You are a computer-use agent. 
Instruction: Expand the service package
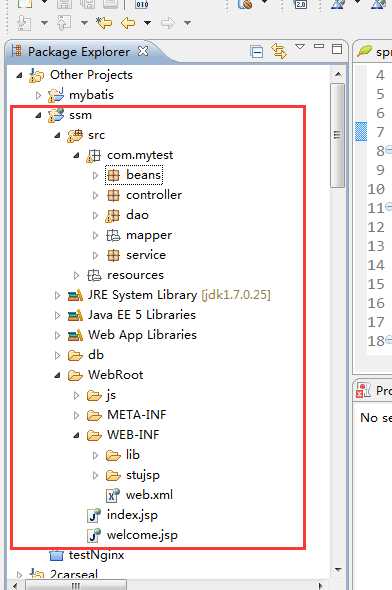[96, 255]
